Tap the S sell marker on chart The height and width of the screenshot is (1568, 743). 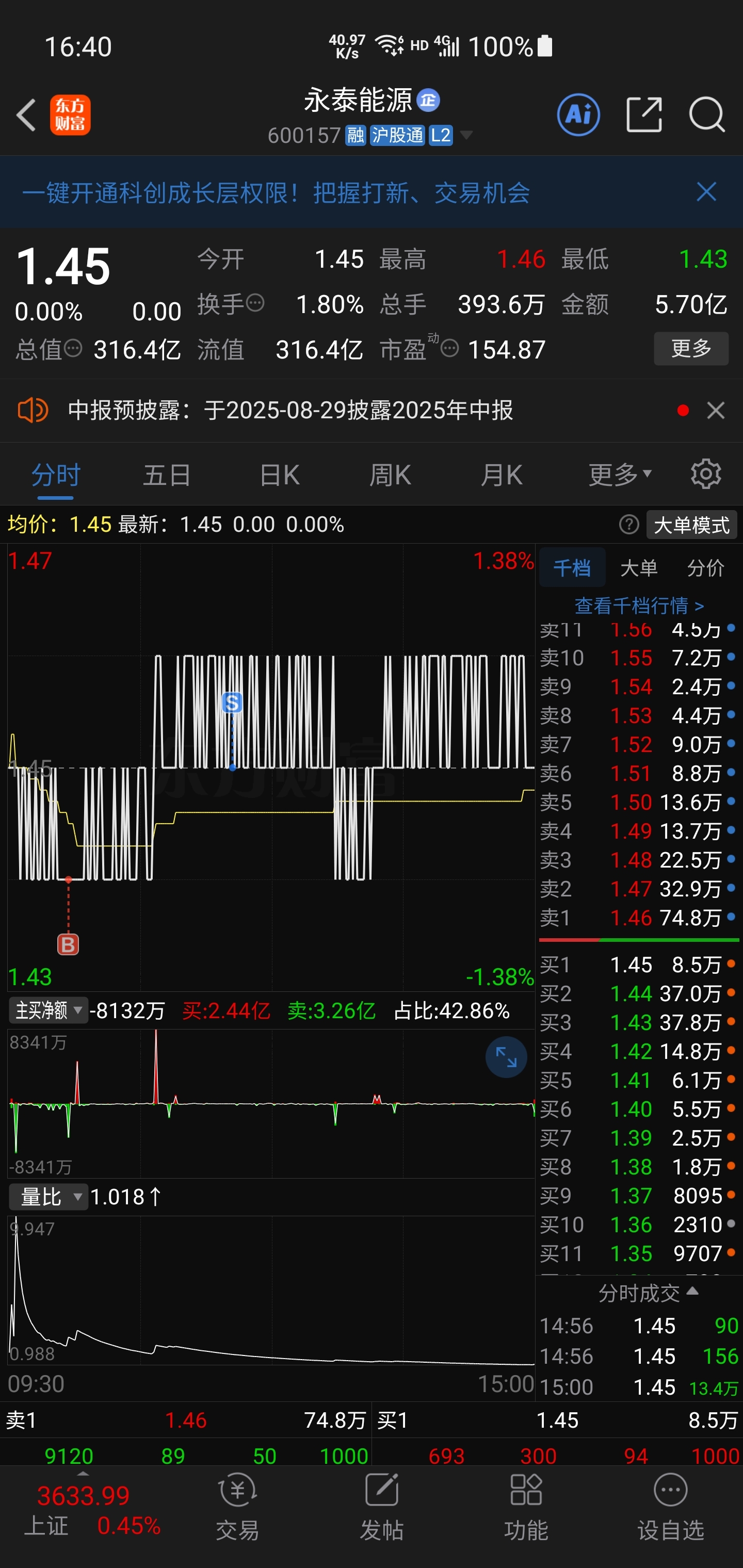pos(232,703)
